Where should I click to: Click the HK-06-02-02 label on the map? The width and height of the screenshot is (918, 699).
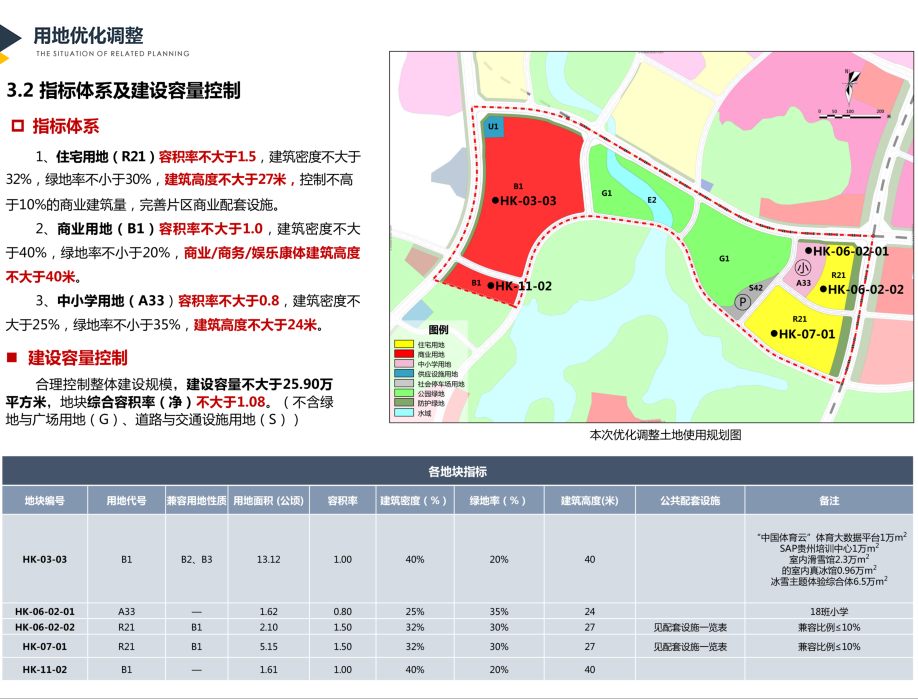tap(866, 289)
